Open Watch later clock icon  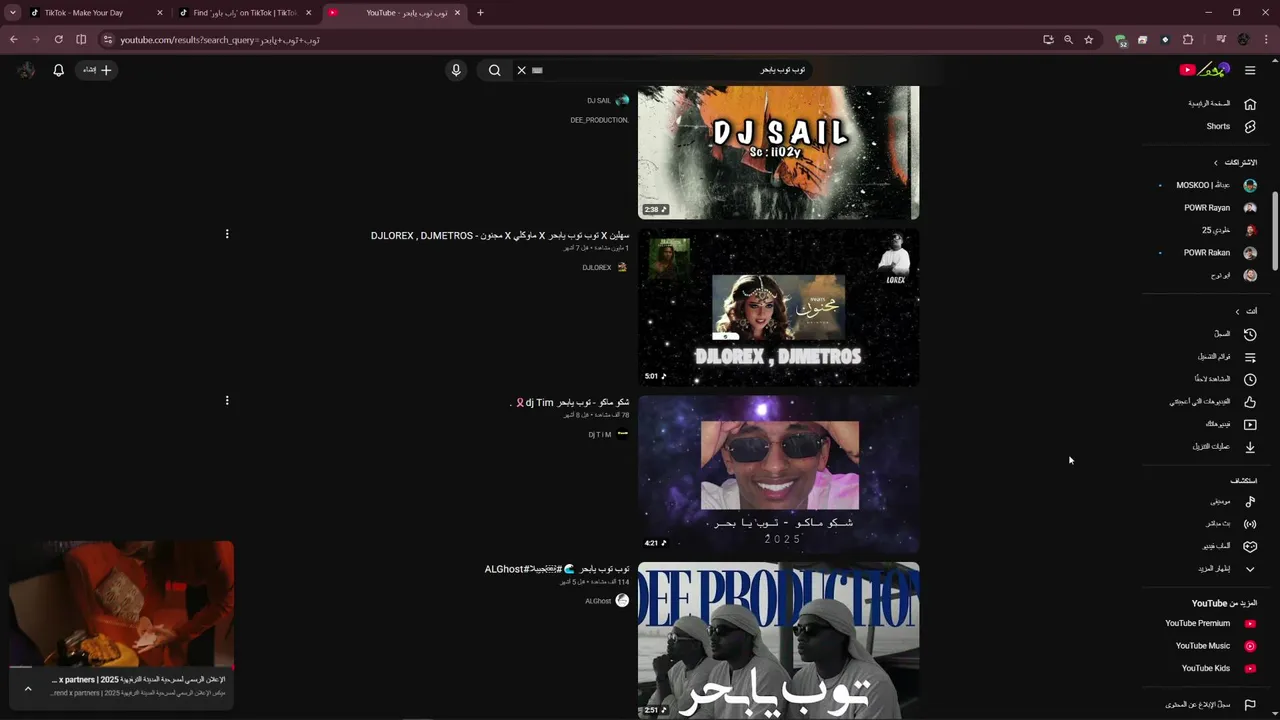pos(1250,379)
